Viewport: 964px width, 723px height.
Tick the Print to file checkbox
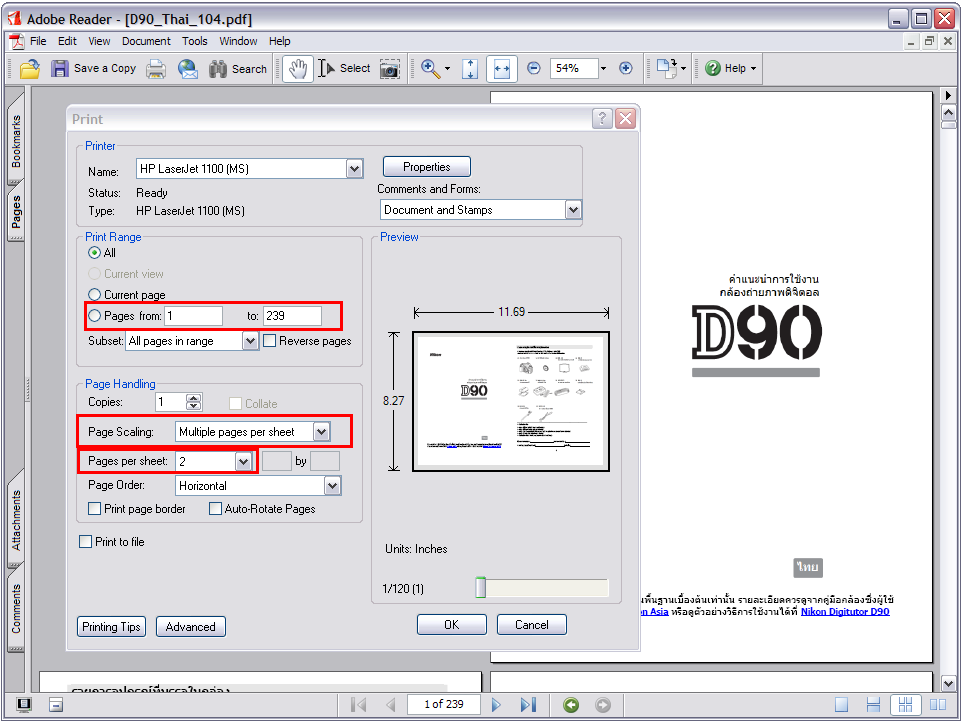(85, 542)
